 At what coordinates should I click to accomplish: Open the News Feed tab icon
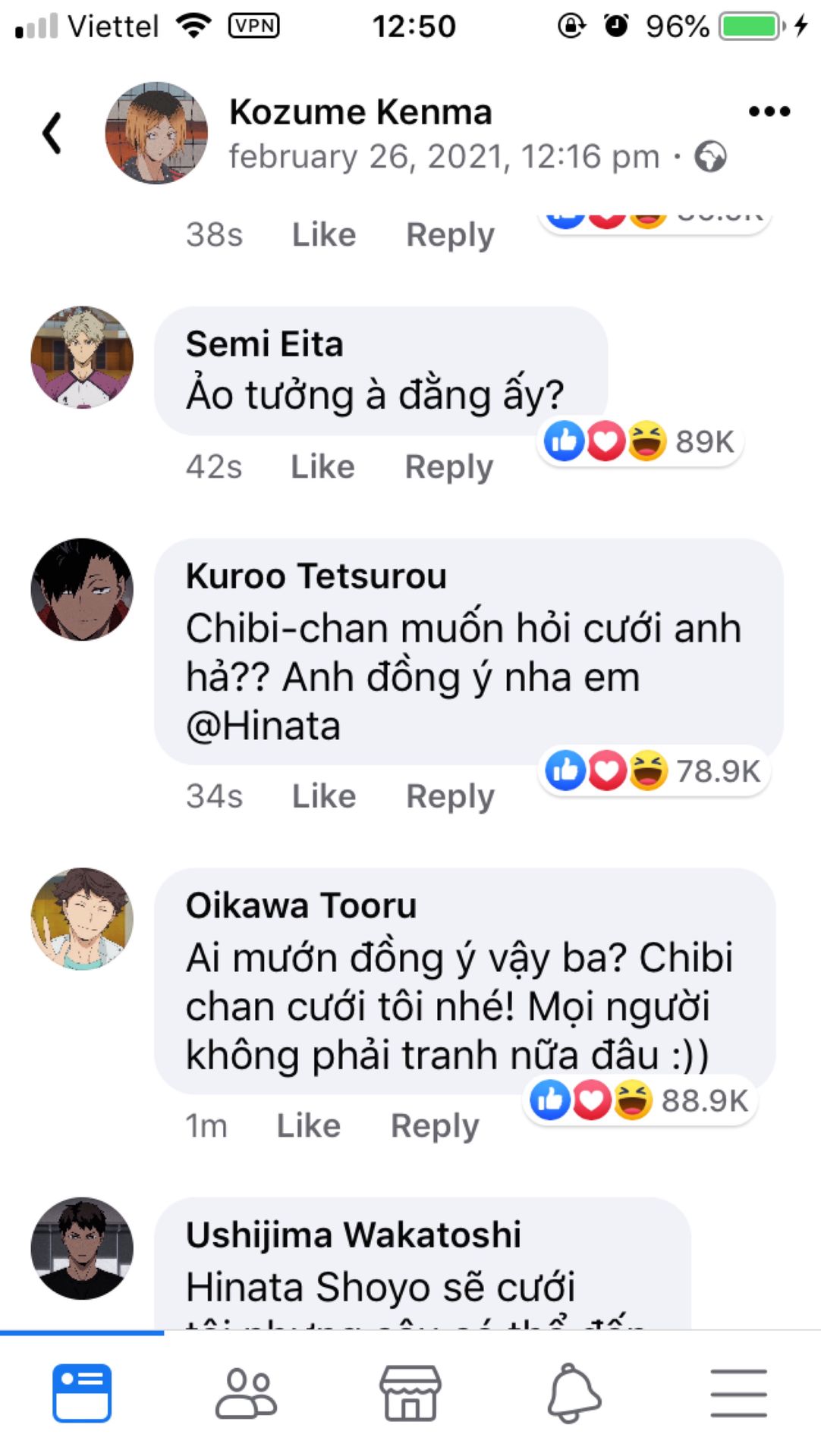(82, 1392)
